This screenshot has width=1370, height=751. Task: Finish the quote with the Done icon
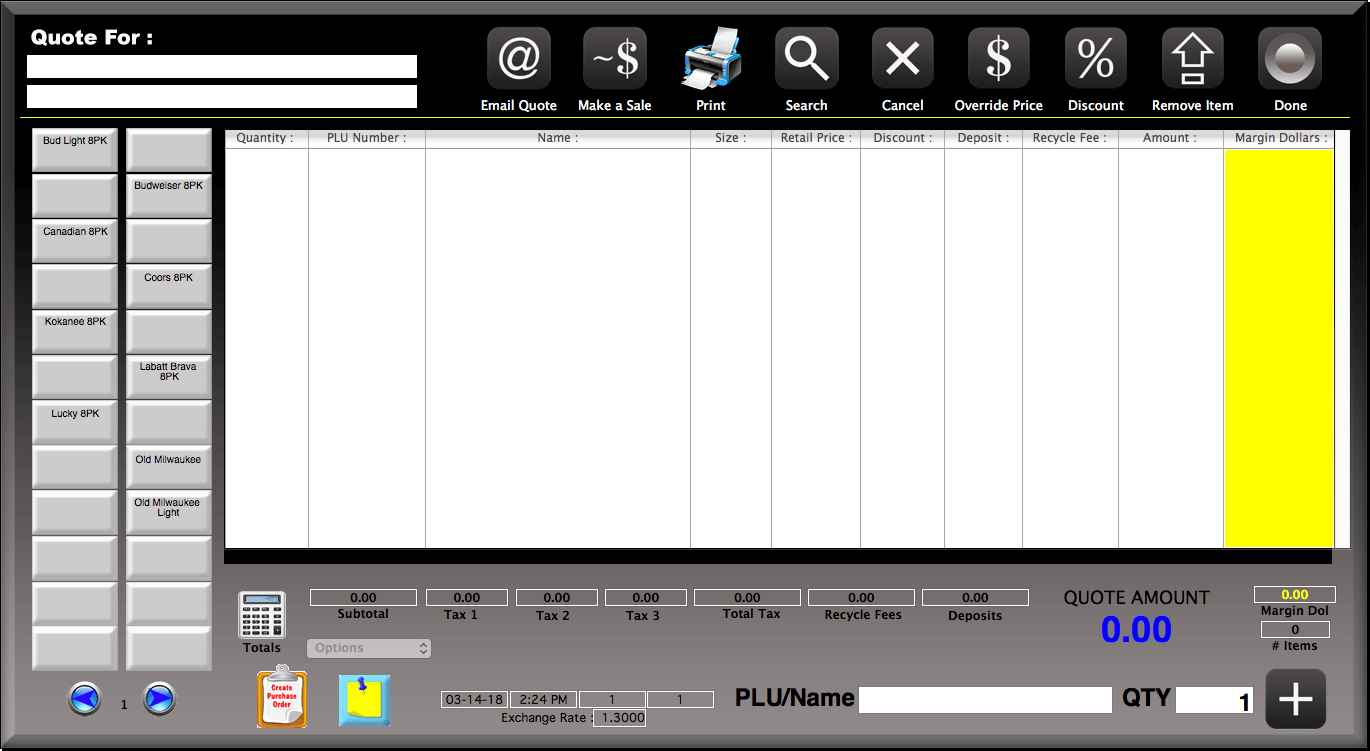point(1289,57)
